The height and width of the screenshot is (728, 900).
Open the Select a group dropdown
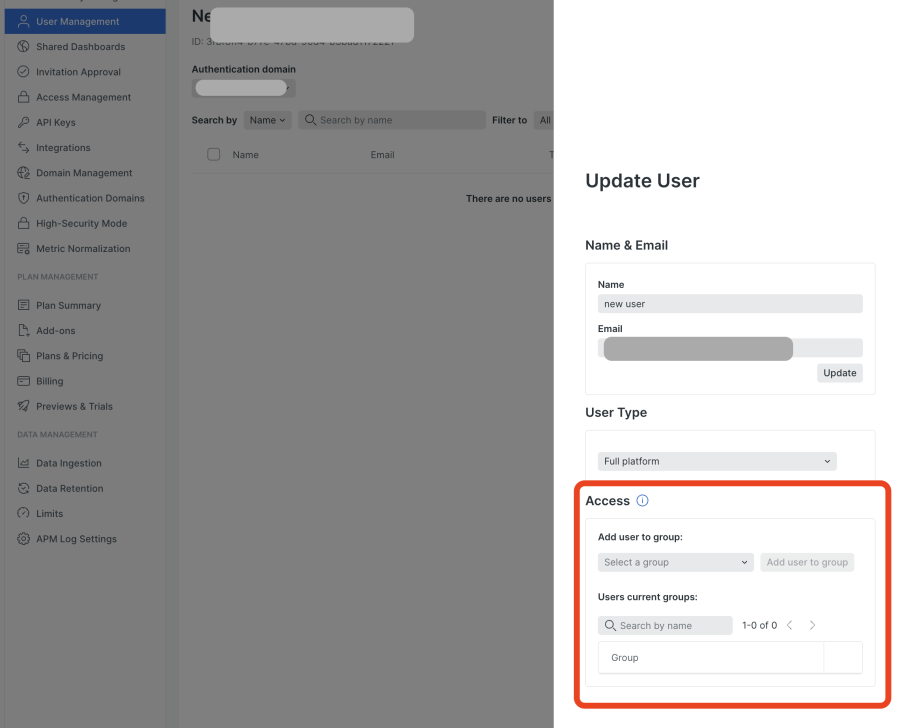(675, 562)
